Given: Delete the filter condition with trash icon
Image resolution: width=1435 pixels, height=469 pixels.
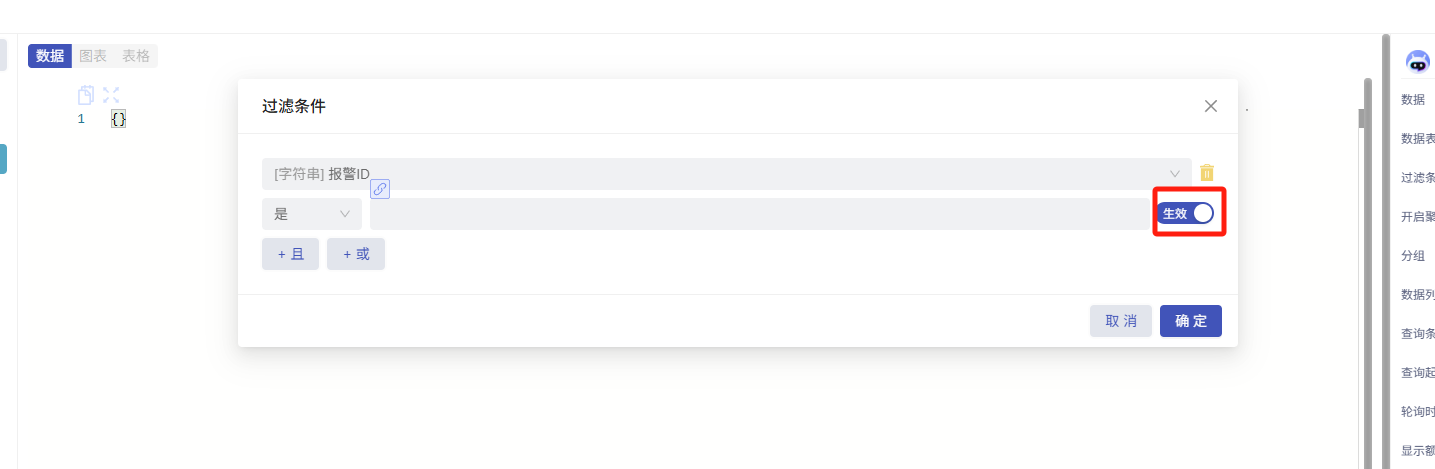Looking at the screenshot, I should point(1207,173).
